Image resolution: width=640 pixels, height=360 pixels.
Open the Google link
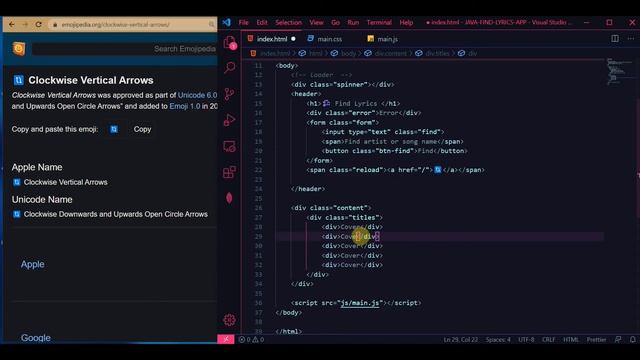(36, 338)
